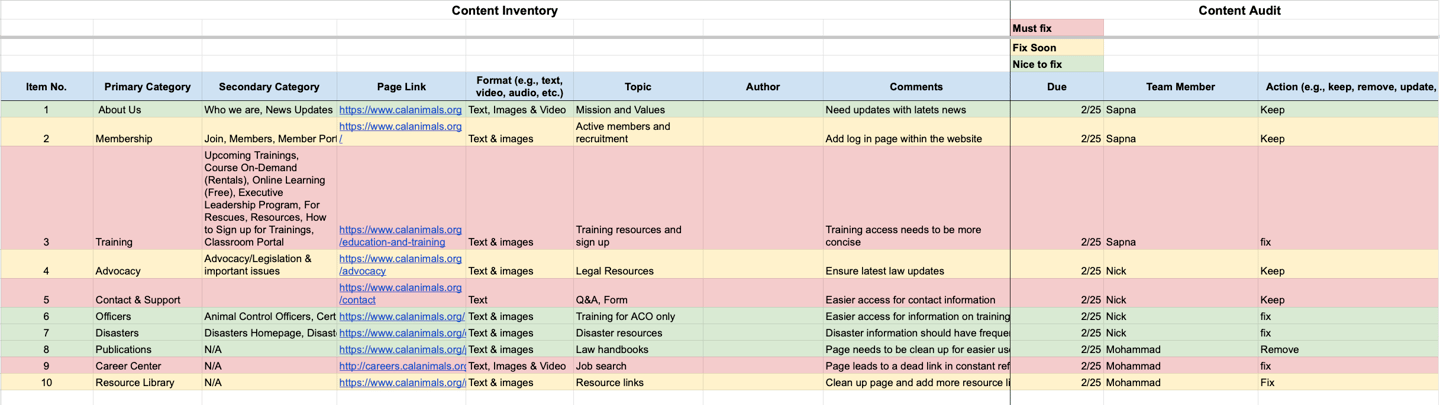Viewport: 1440px width, 405px height.
Task: Open the Publications row page link
Action: tap(402, 350)
